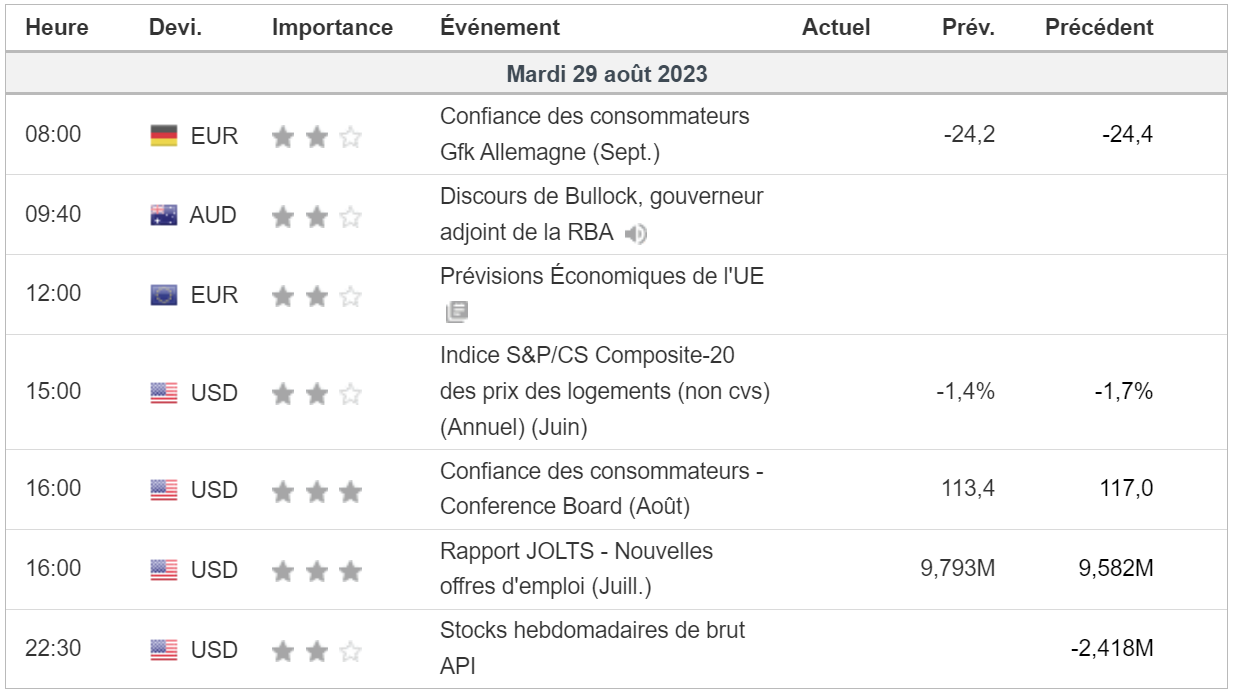Sort by the Heure column header
Screen dimensions: 1235x692
pyautogui.click(x=57, y=28)
